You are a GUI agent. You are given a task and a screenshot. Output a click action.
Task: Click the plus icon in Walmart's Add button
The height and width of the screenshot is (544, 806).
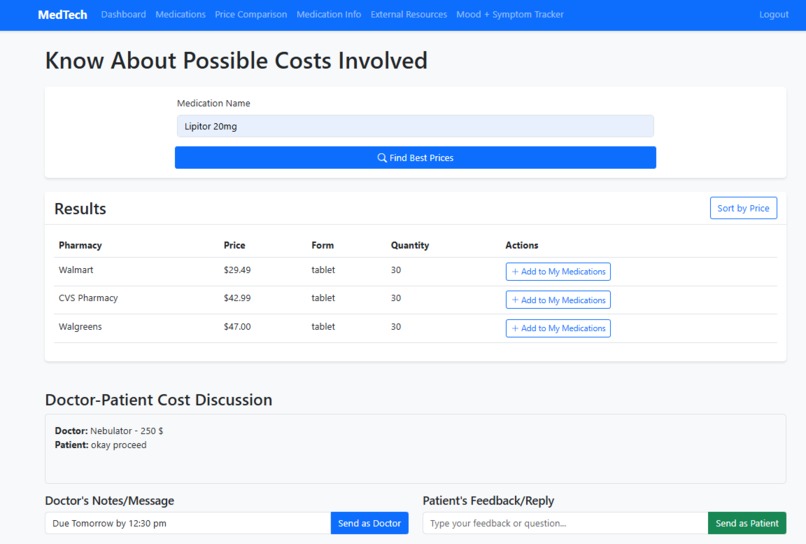point(515,271)
